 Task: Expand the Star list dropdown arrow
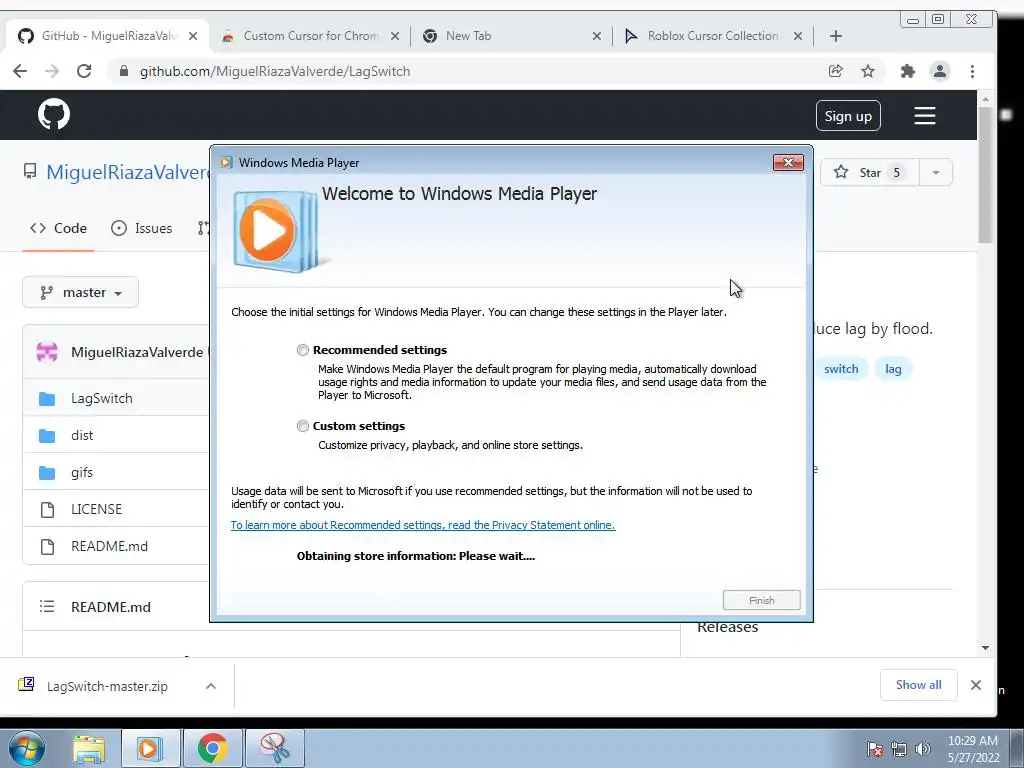(x=936, y=172)
